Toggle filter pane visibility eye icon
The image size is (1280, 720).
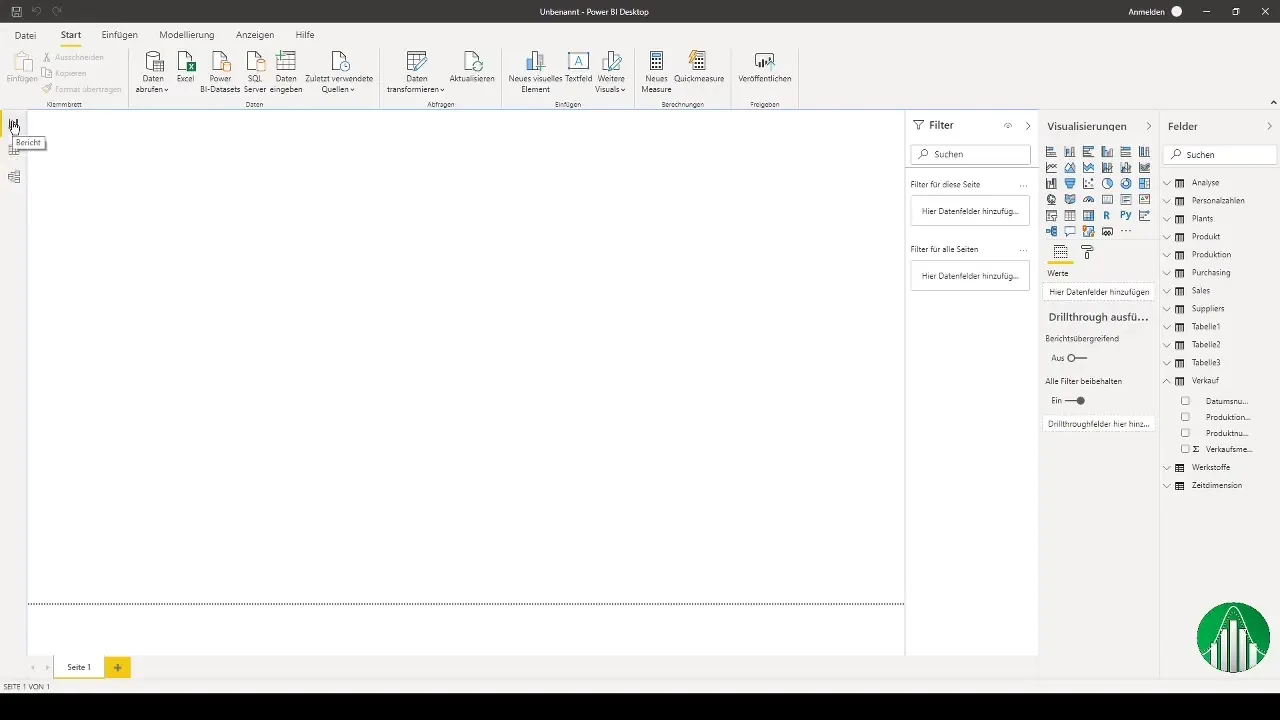tap(1008, 126)
